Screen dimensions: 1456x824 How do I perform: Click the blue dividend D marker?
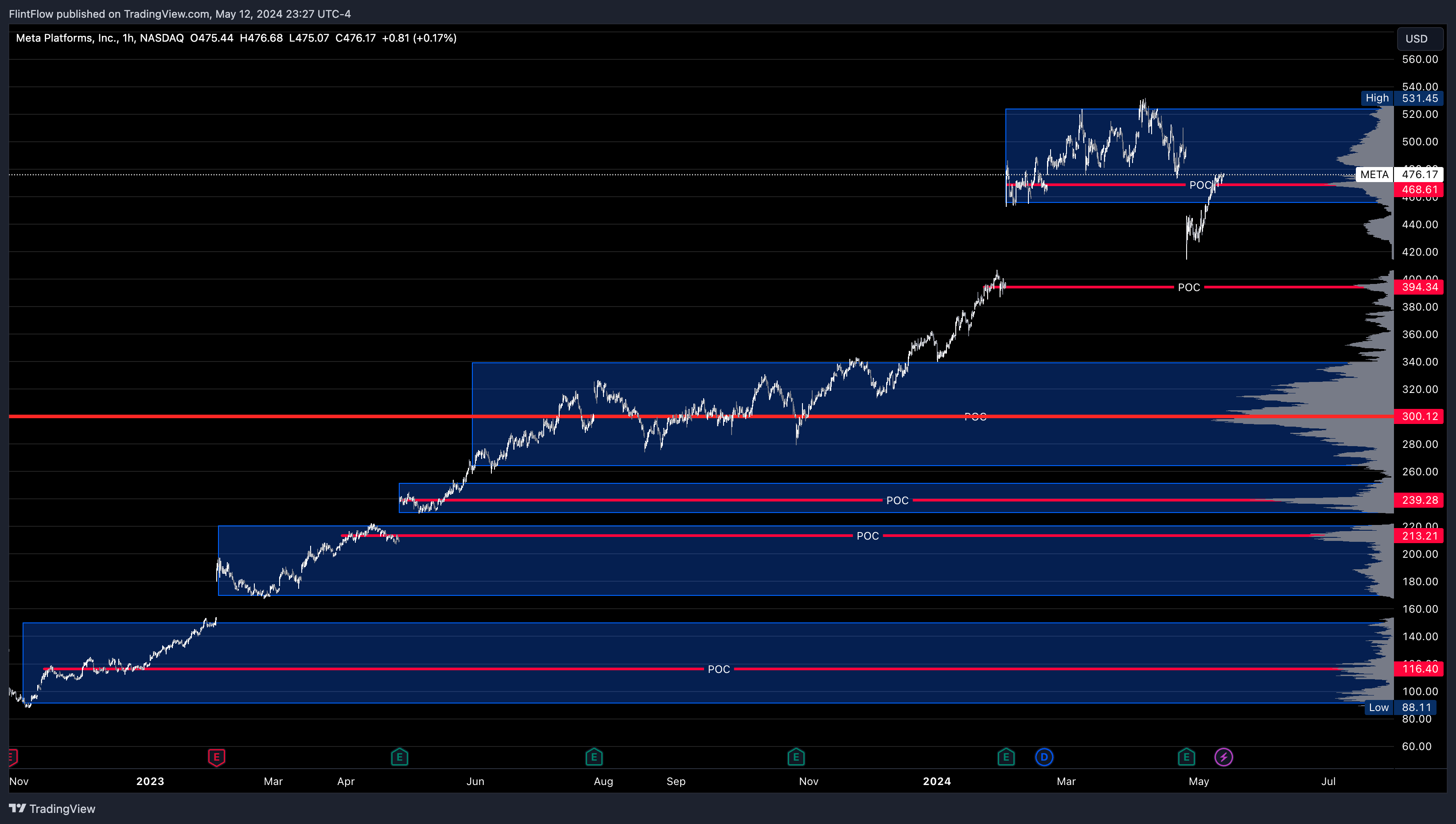click(1044, 757)
